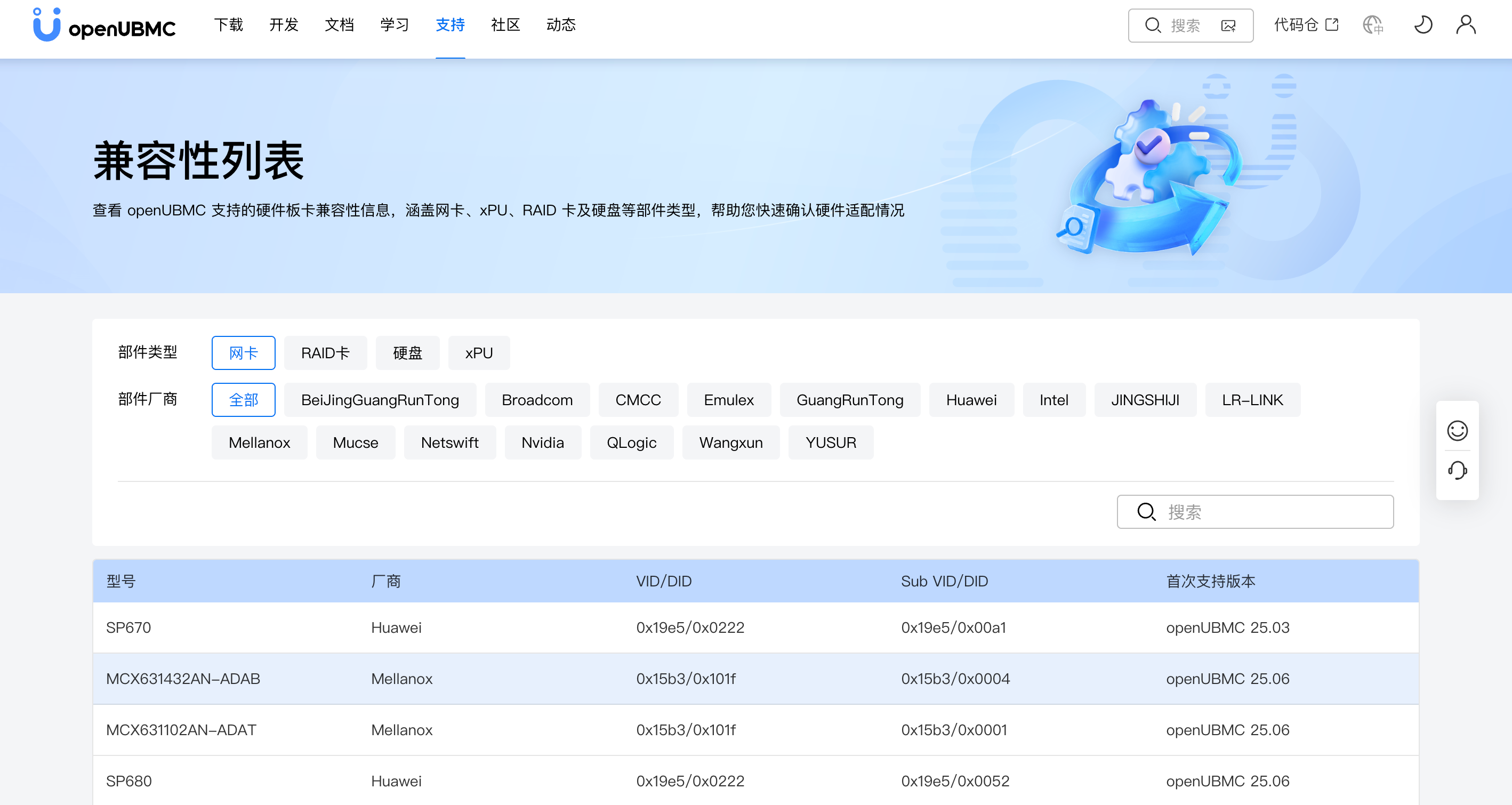This screenshot has height=805, width=1512.
Task: Filter by Emulex vendor
Action: (x=728, y=399)
